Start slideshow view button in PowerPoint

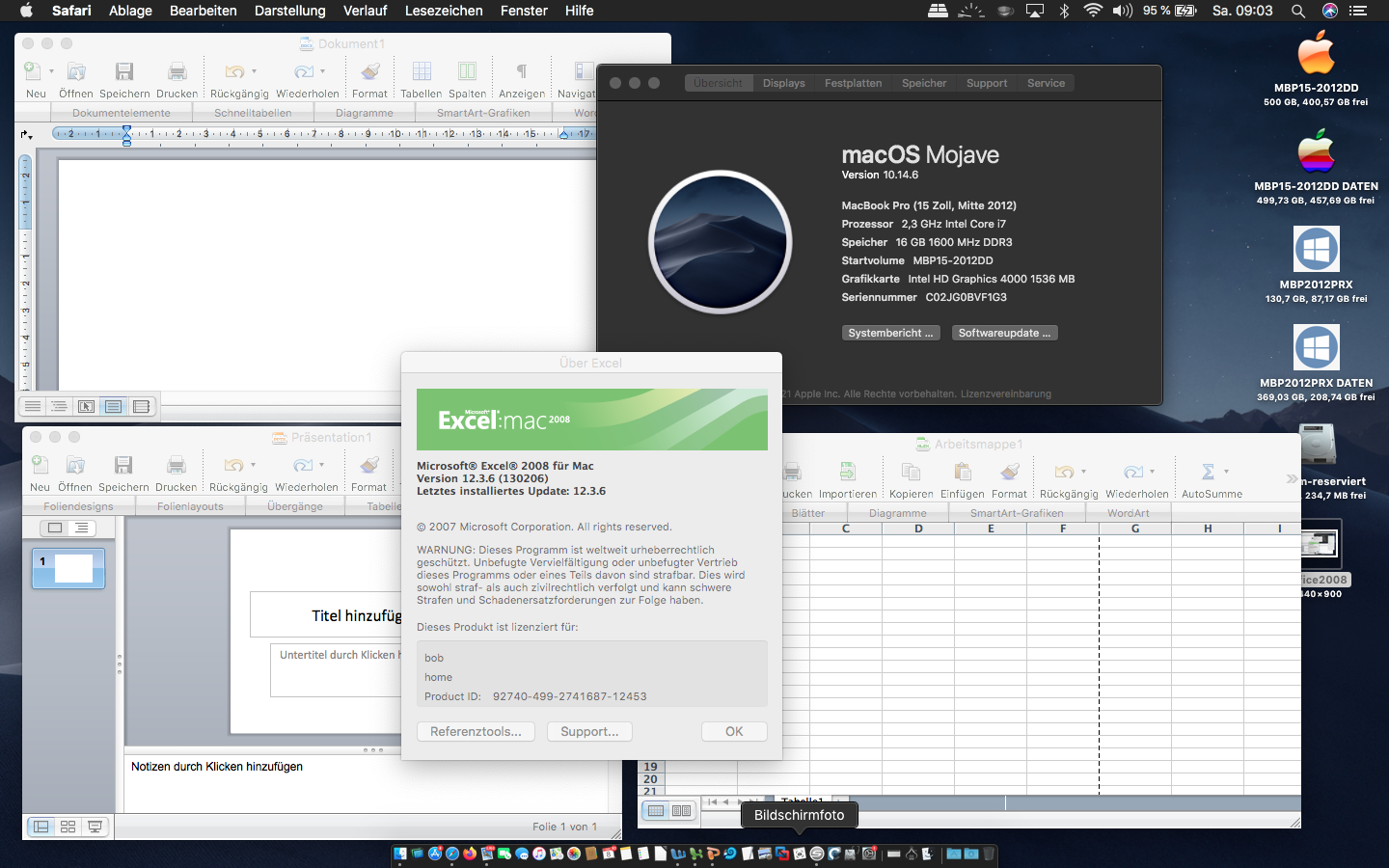tap(95, 827)
